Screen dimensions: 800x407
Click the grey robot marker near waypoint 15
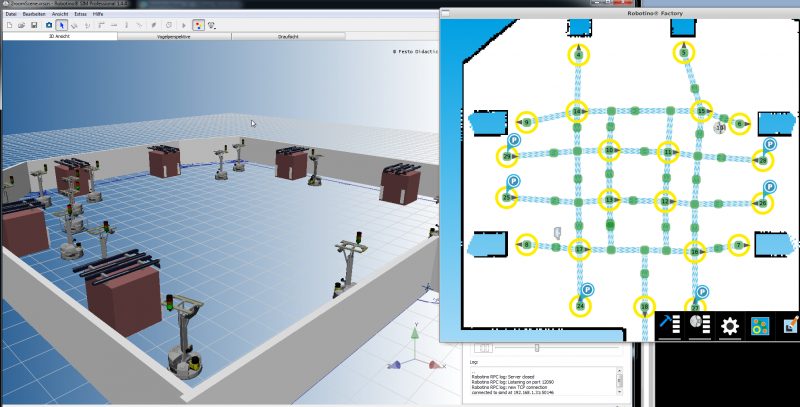[720, 128]
